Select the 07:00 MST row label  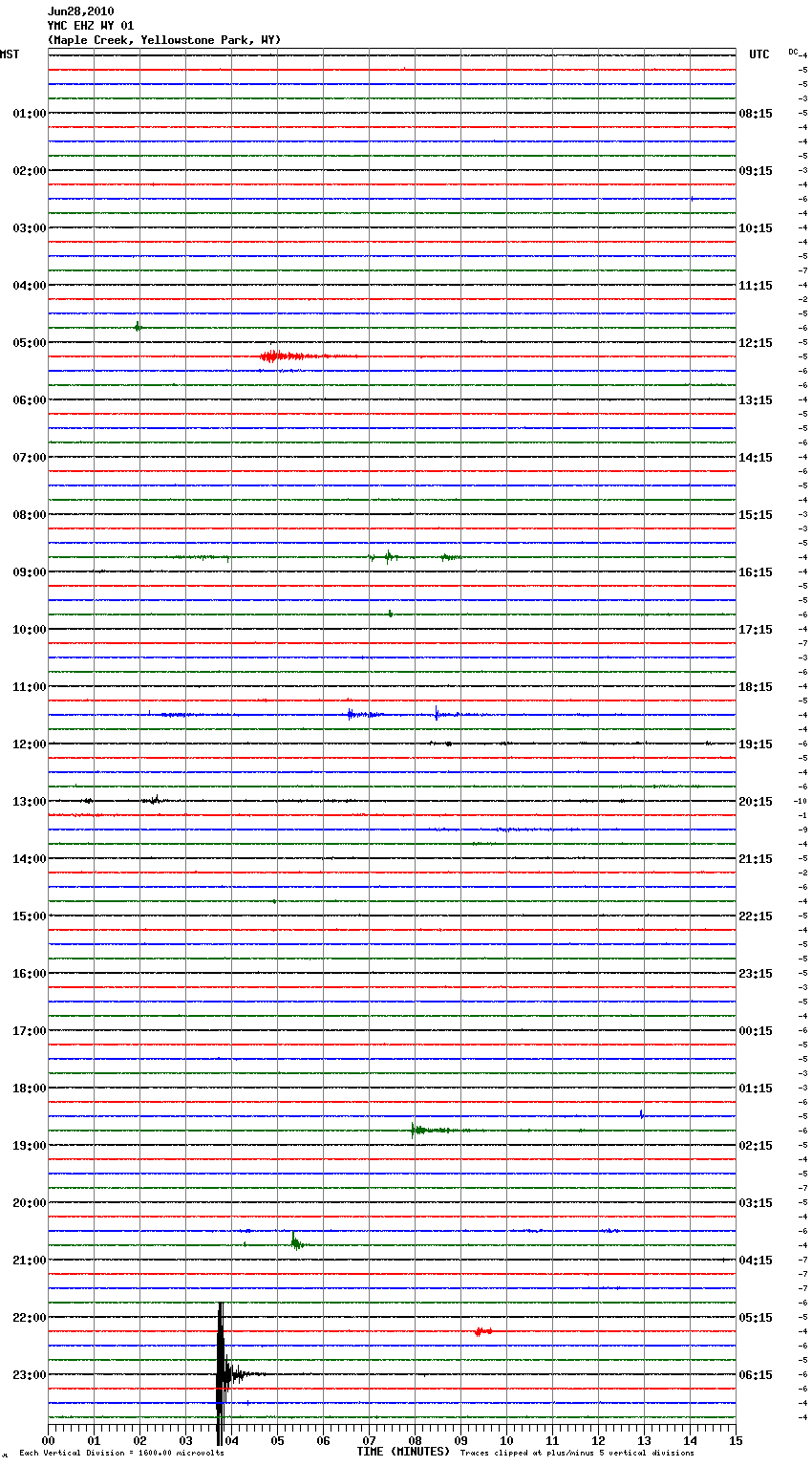coord(30,458)
